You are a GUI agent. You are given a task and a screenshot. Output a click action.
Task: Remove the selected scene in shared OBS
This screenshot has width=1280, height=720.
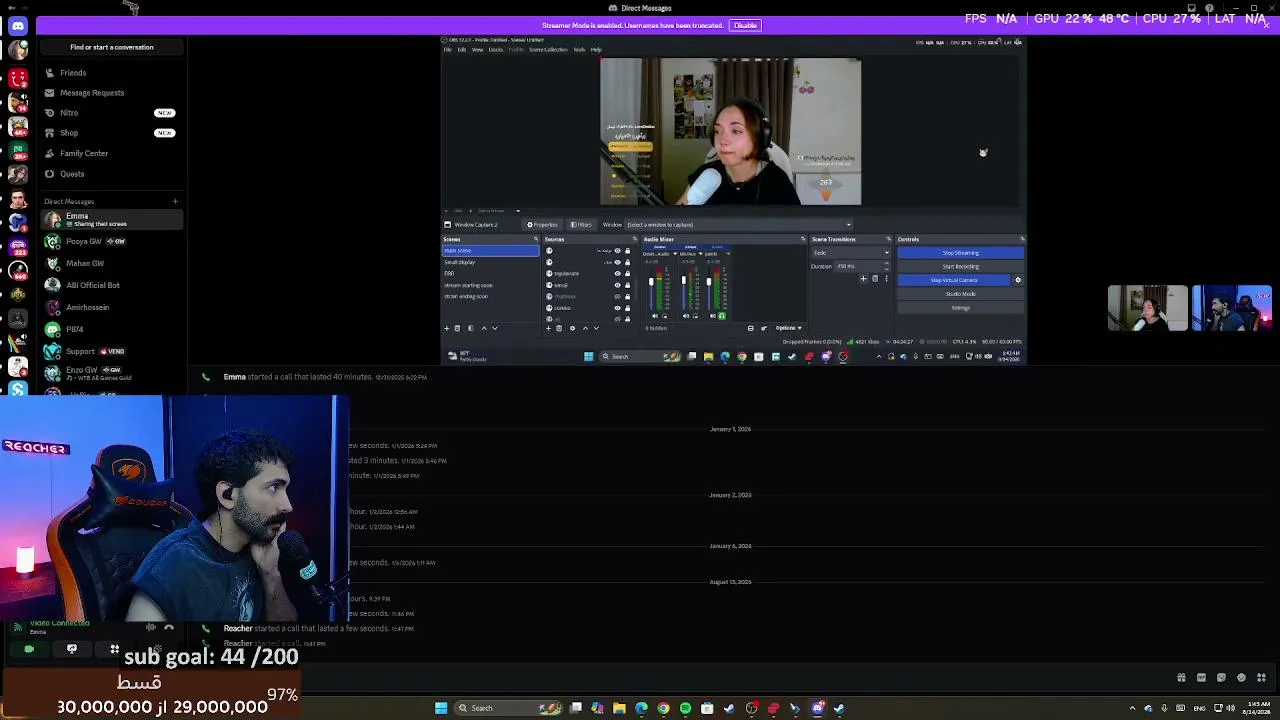tap(457, 328)
